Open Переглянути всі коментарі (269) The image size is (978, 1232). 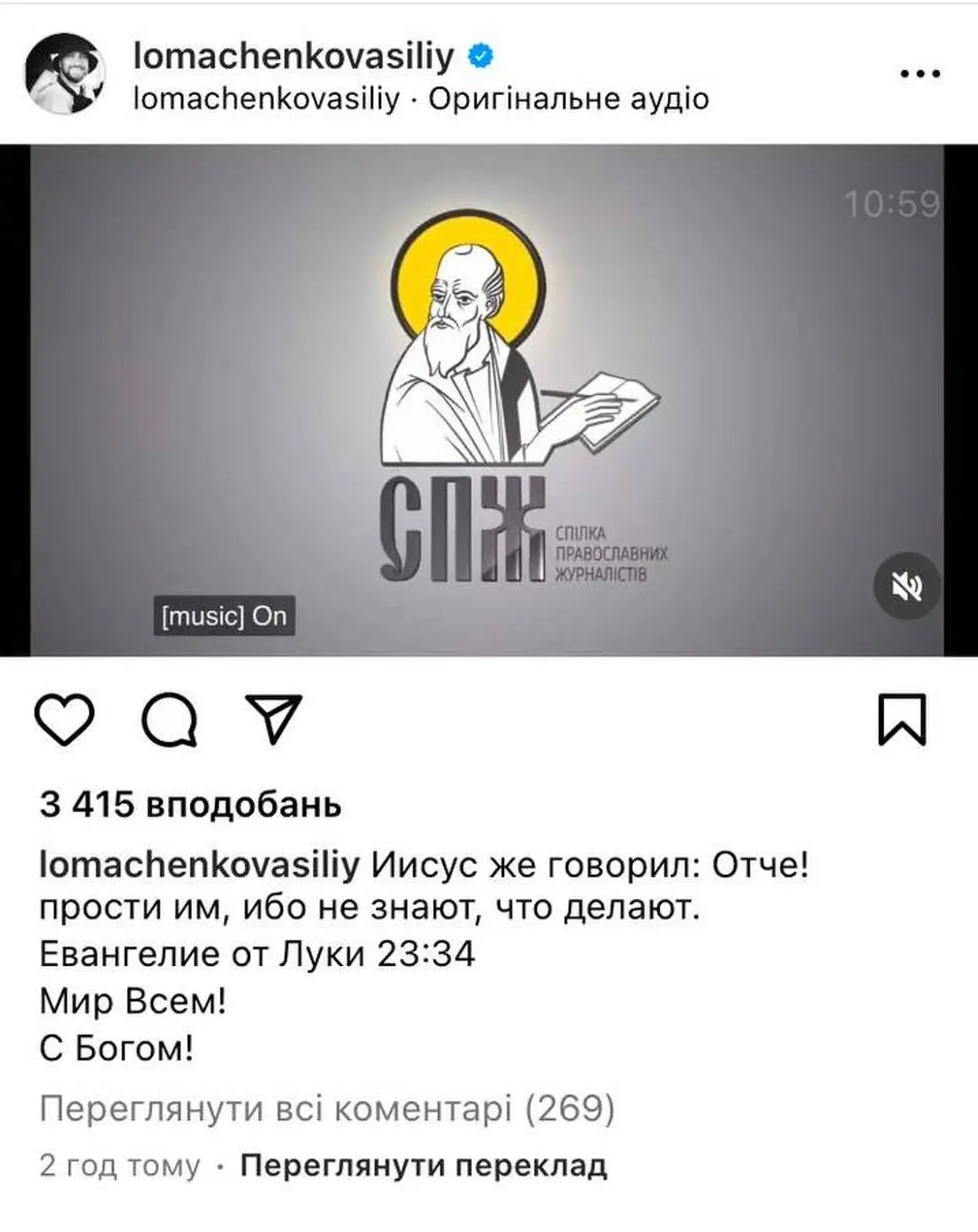(327, 1109)
